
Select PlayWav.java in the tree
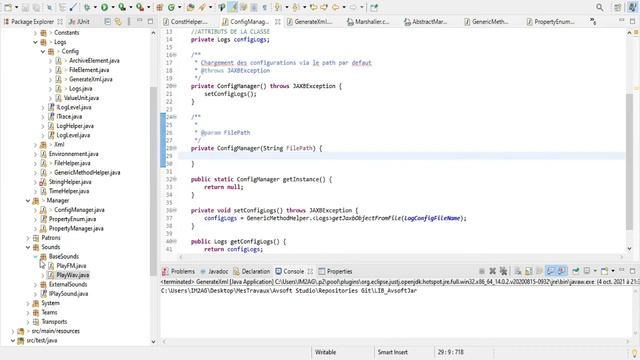tap(73, 275)
